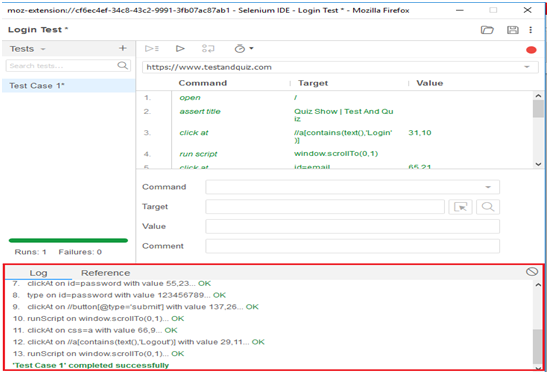Adjust test execution speed timer
This screenshot has height=374, width=549.
click(243, 48)
